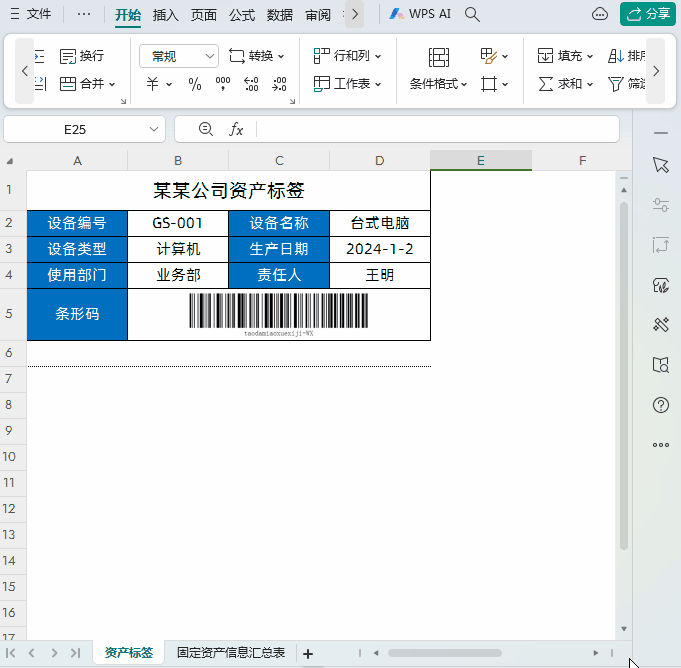Image resolution: width=681 pixels, height=668 pixels.
Task: Switch to the 插入 ribbon tab
Action: click(x=165, y=15)
